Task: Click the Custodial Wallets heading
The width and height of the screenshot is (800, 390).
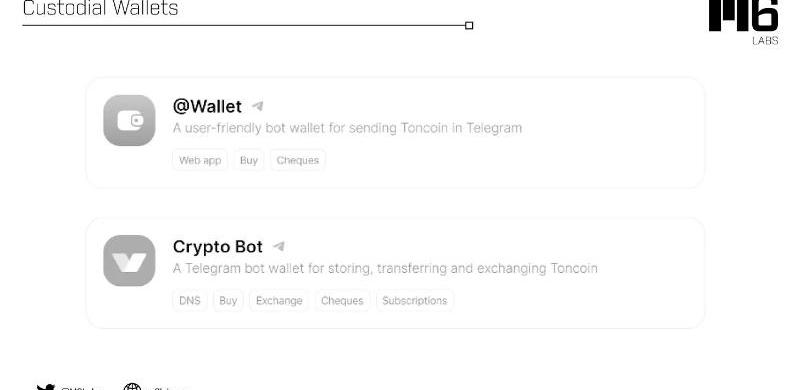Action: click(101, 8)
